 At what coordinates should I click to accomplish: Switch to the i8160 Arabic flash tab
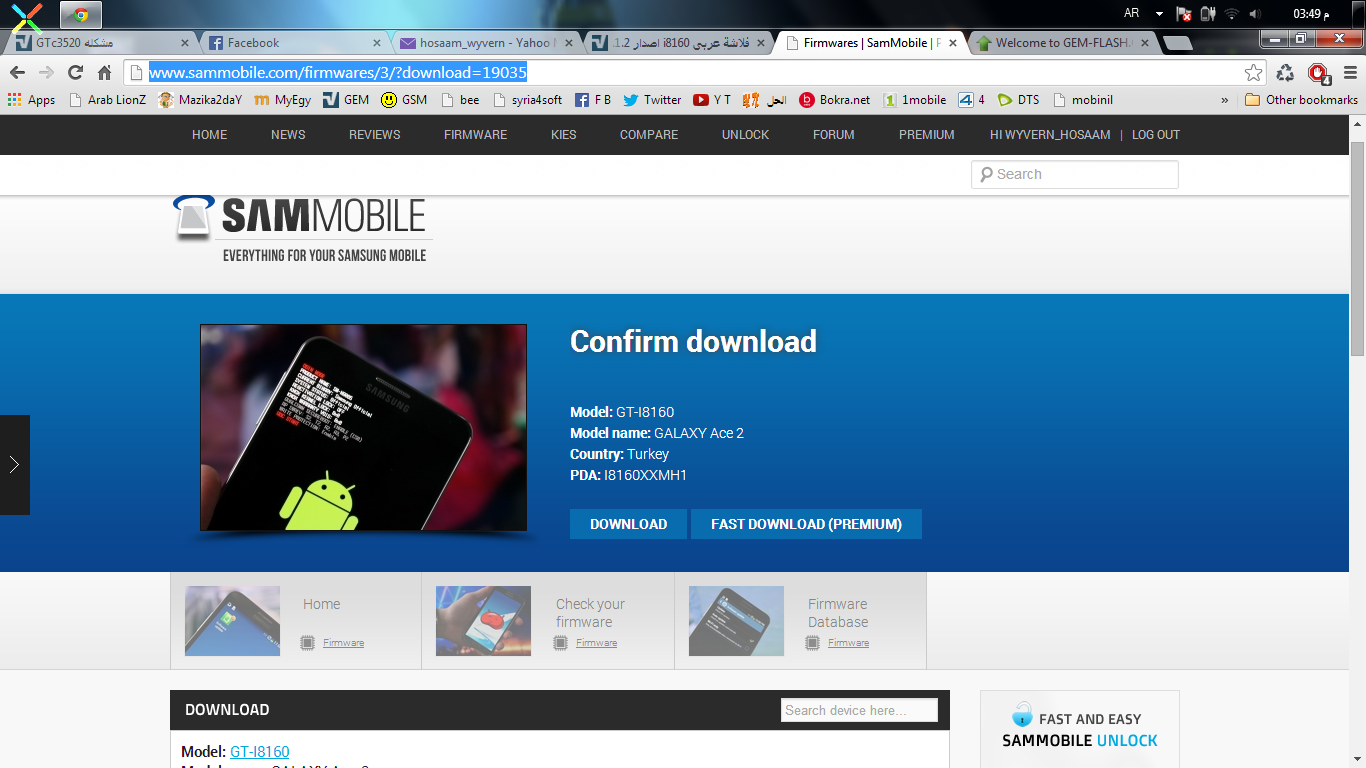click(680, 43)
